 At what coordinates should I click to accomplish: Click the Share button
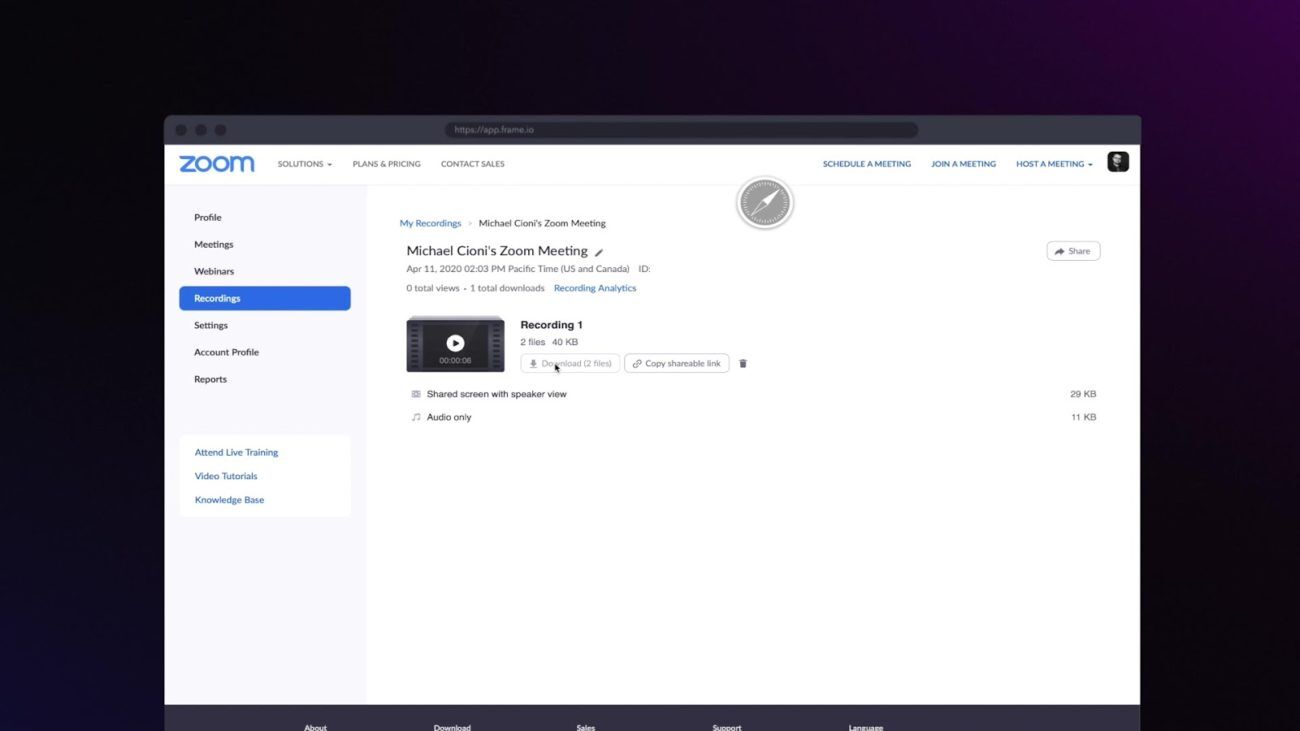[x=1072, y=250]
